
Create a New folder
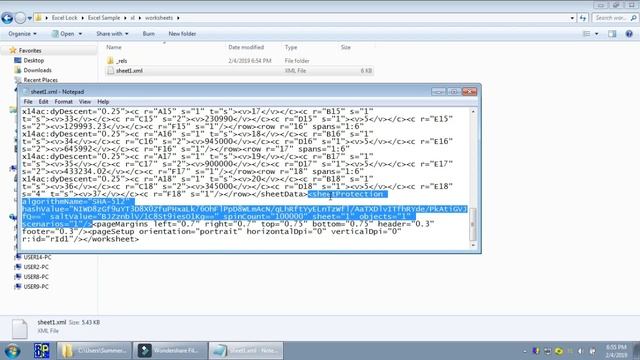tap(182, 34)
